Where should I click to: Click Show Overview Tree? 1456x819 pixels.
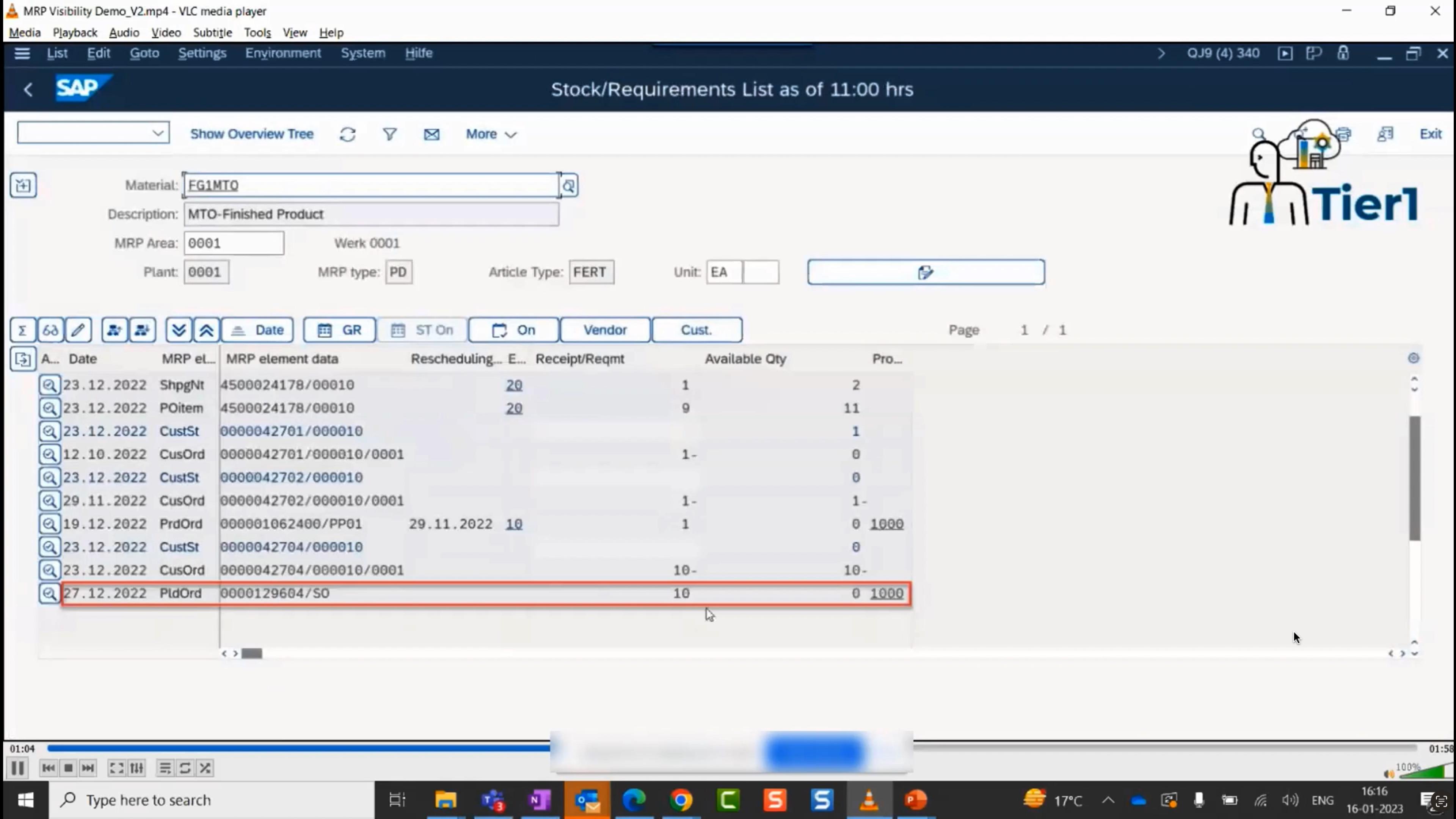251,134
